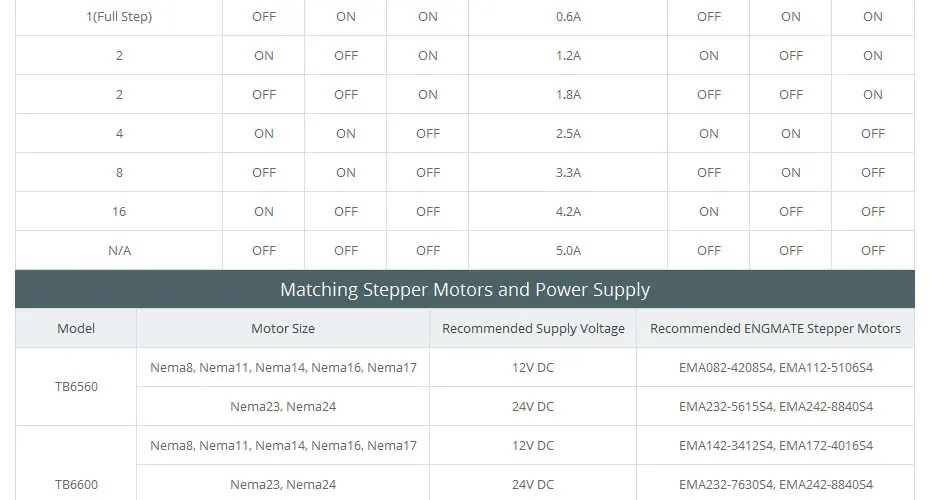Click the 16 microstep cell

(x=119, y=211)
